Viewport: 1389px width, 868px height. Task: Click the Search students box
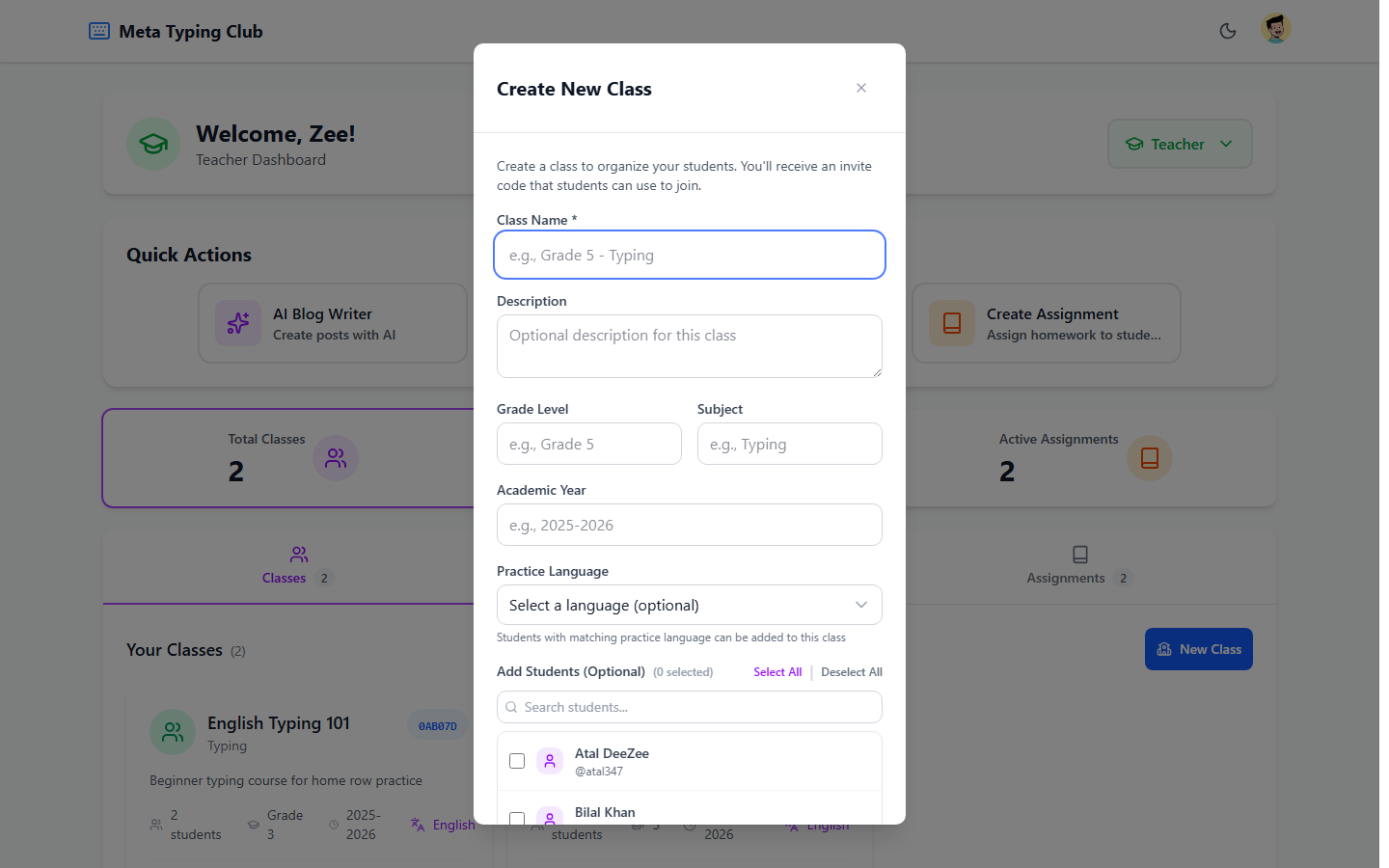(690, 707)
